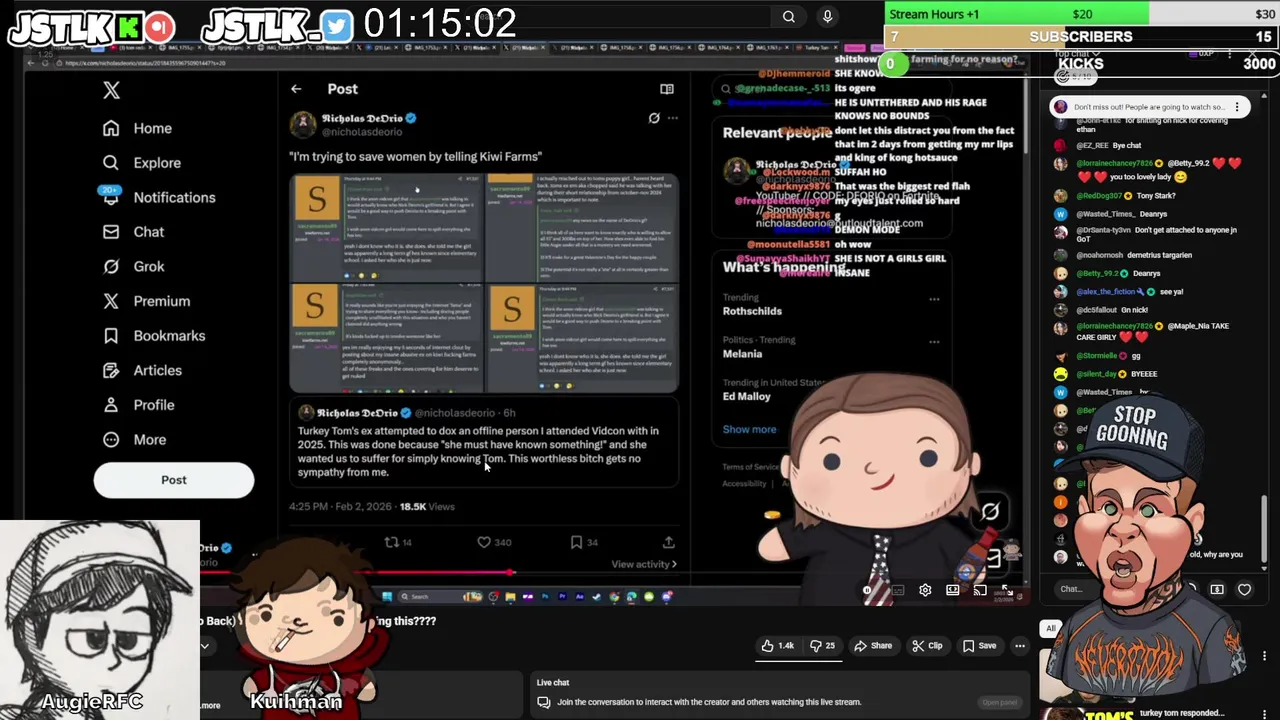Expand the More sidebar menu
This screenshot has height=720, width=1280.
(136, 439)
